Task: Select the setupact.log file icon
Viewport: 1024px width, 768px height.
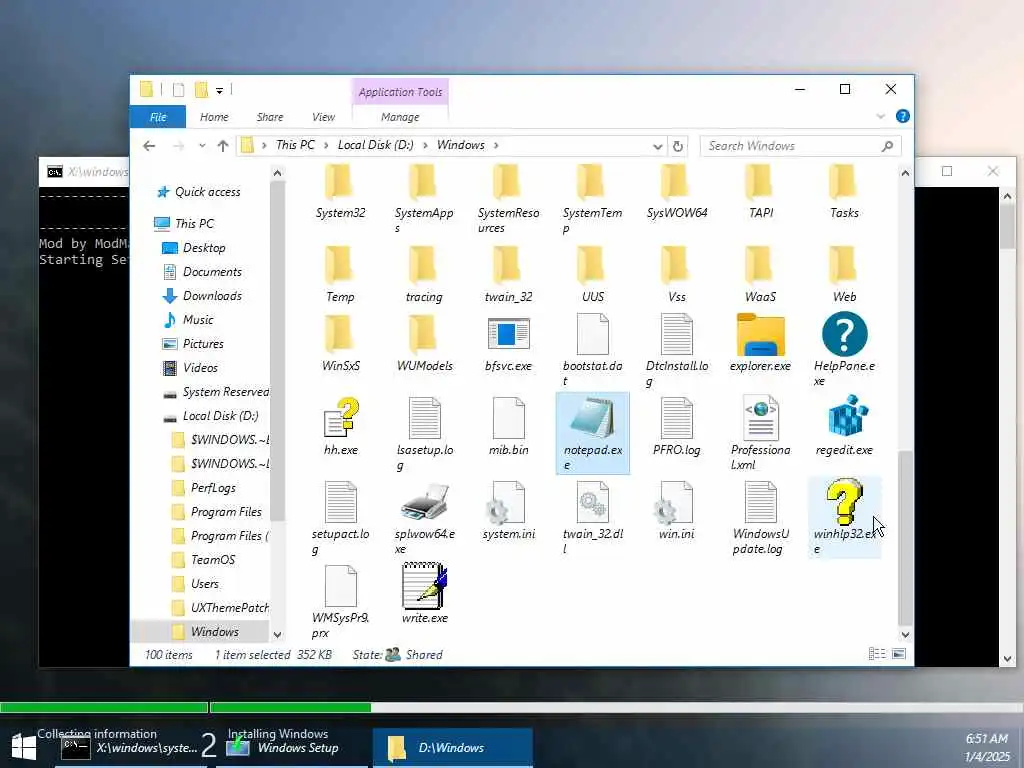Action: [341, 502]
